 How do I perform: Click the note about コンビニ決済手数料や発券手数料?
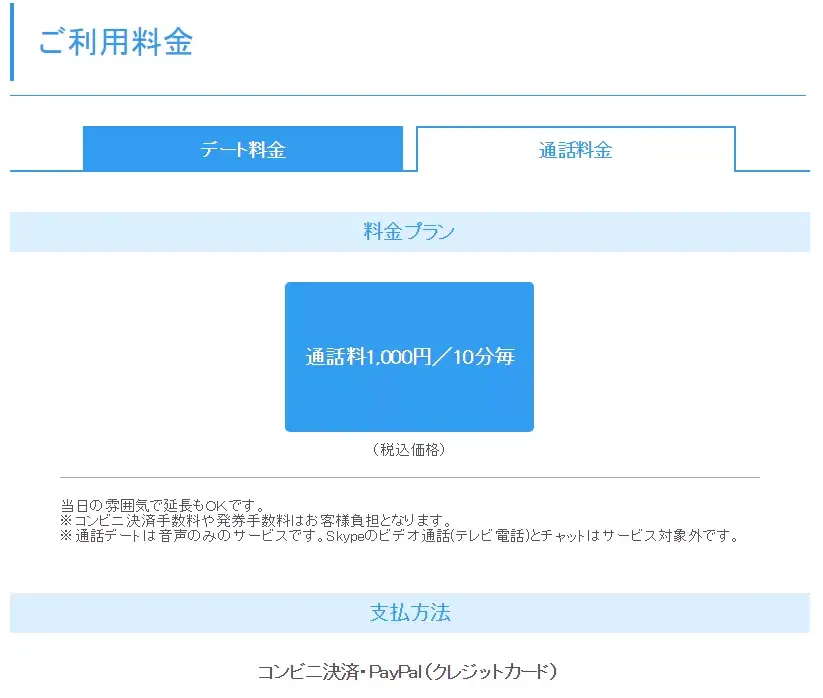click(256, 521)
